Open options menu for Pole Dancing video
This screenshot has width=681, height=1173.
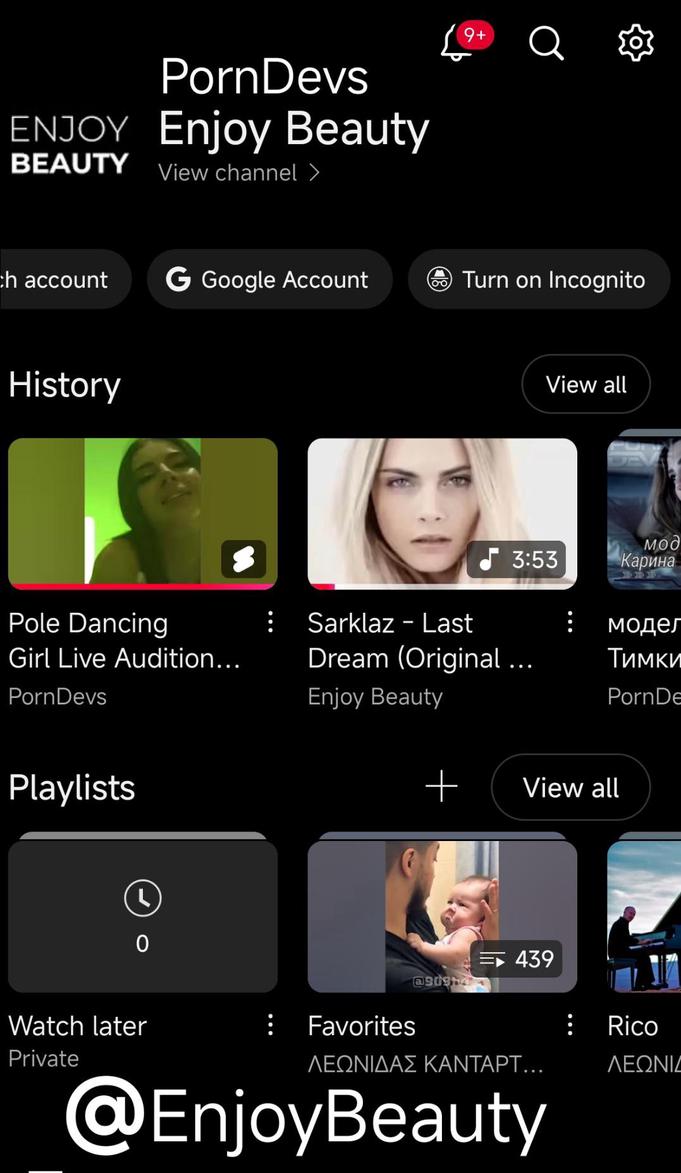click(x=270, y=622)
